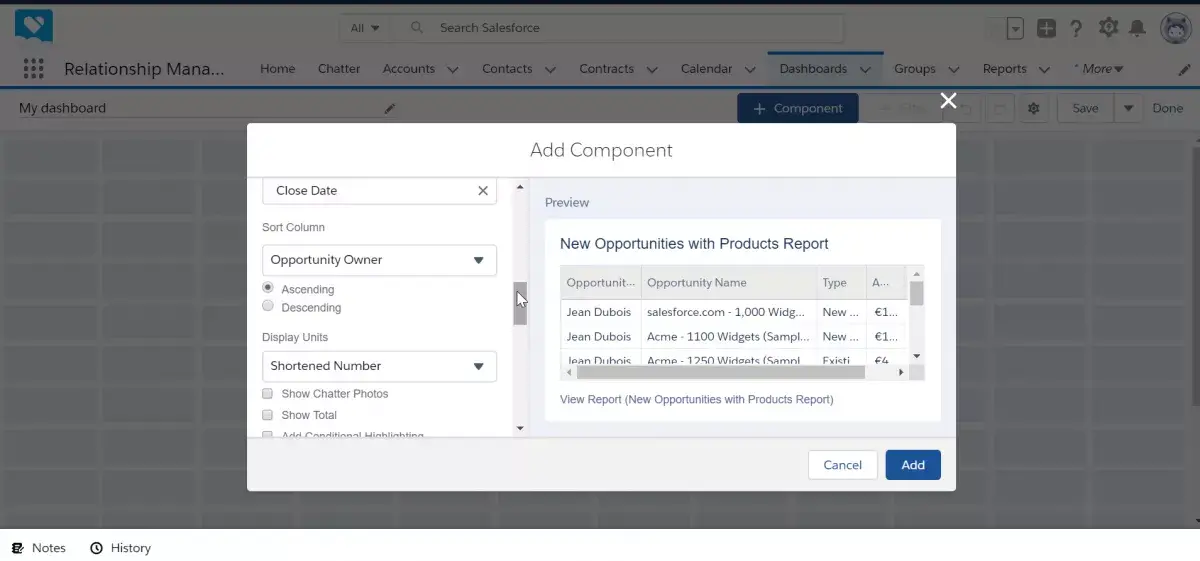Click the Save dashboard button
This screenshot has height=561, width=1200.
[x=1085, y=108]
